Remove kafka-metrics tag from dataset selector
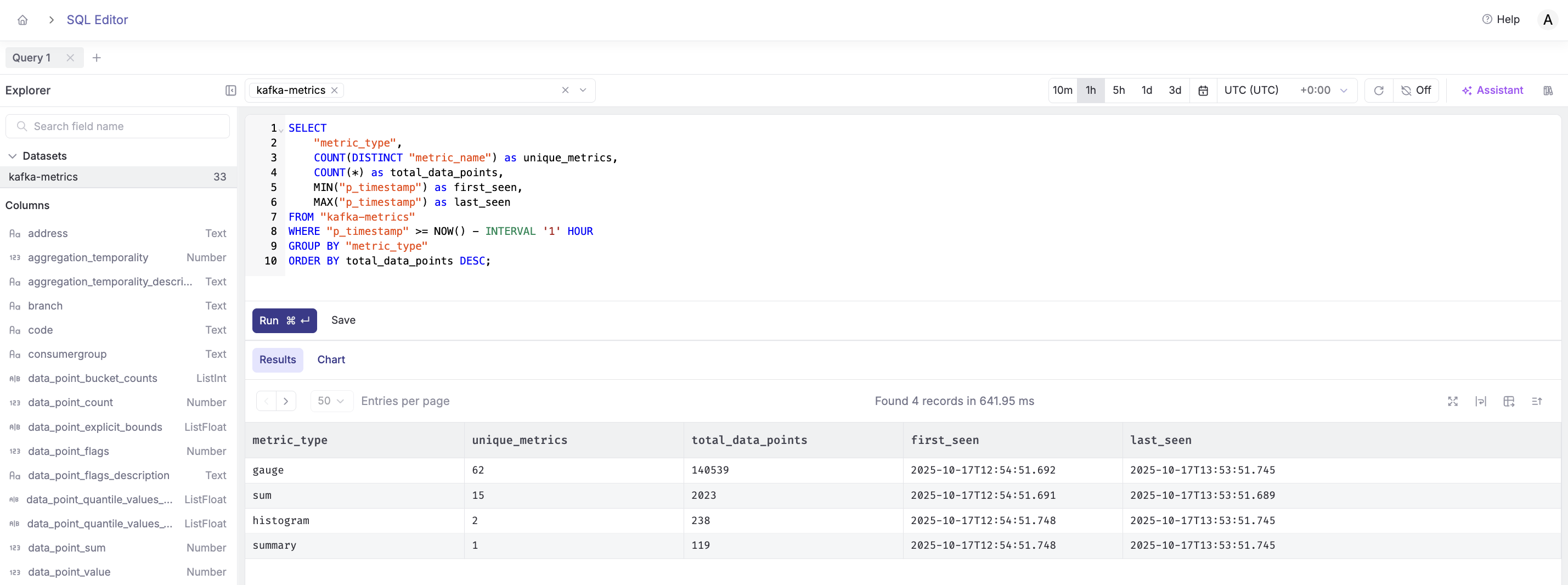Image resolution: width=1568 pixels, height=585 pixels. tap(334, 91)
